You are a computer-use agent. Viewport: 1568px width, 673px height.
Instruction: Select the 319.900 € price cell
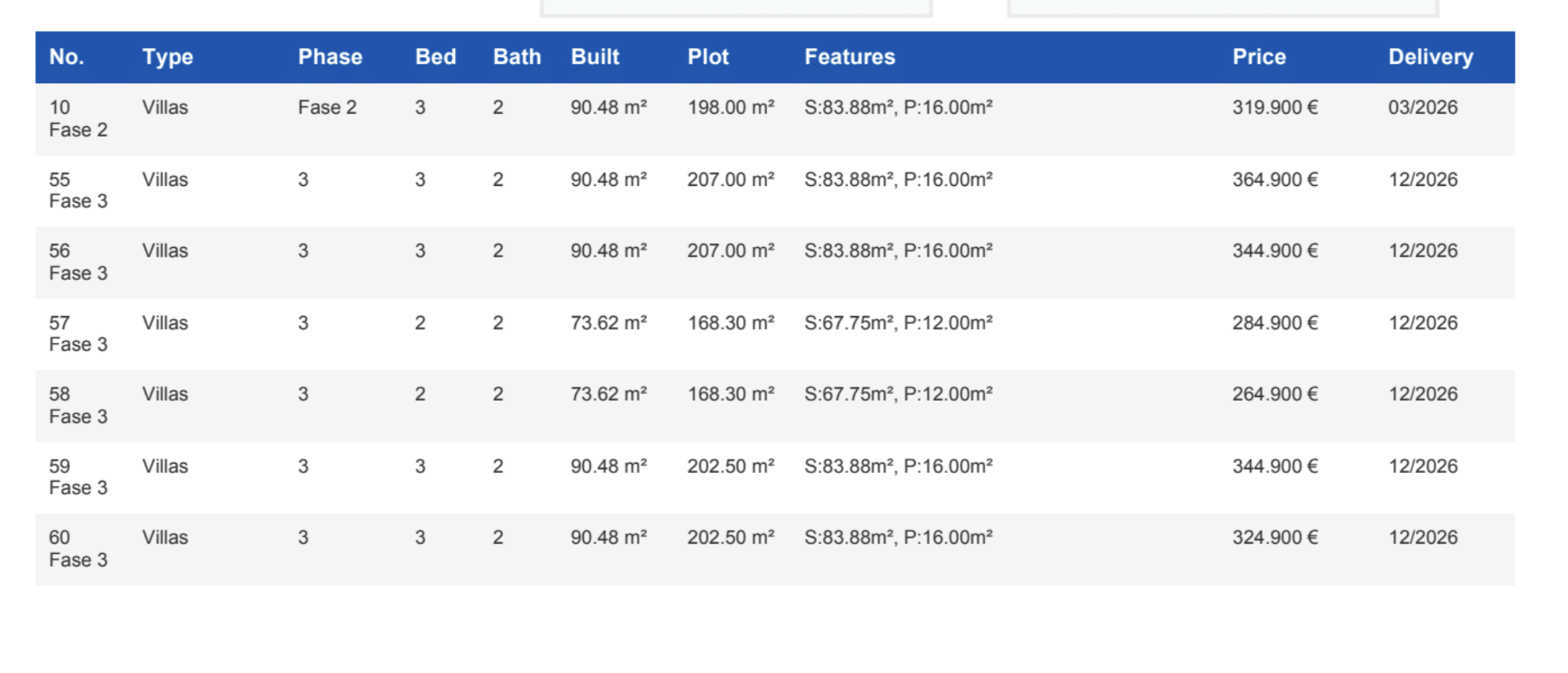coord(1274,107)
